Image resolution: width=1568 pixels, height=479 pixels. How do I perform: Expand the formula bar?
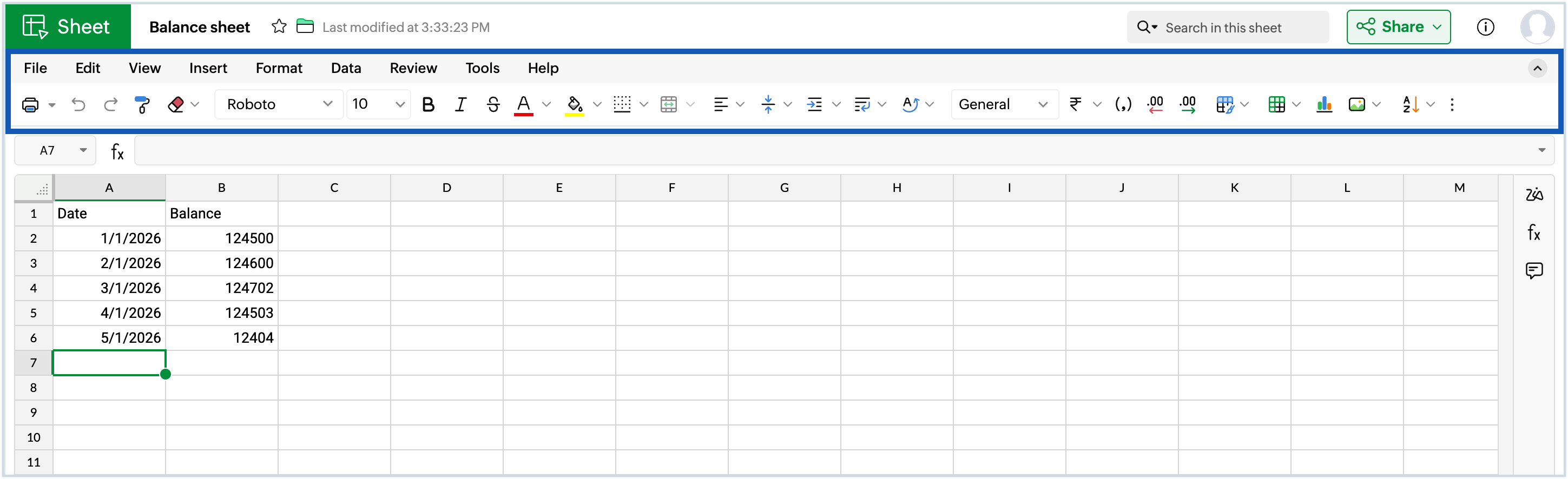point(1542,150)
